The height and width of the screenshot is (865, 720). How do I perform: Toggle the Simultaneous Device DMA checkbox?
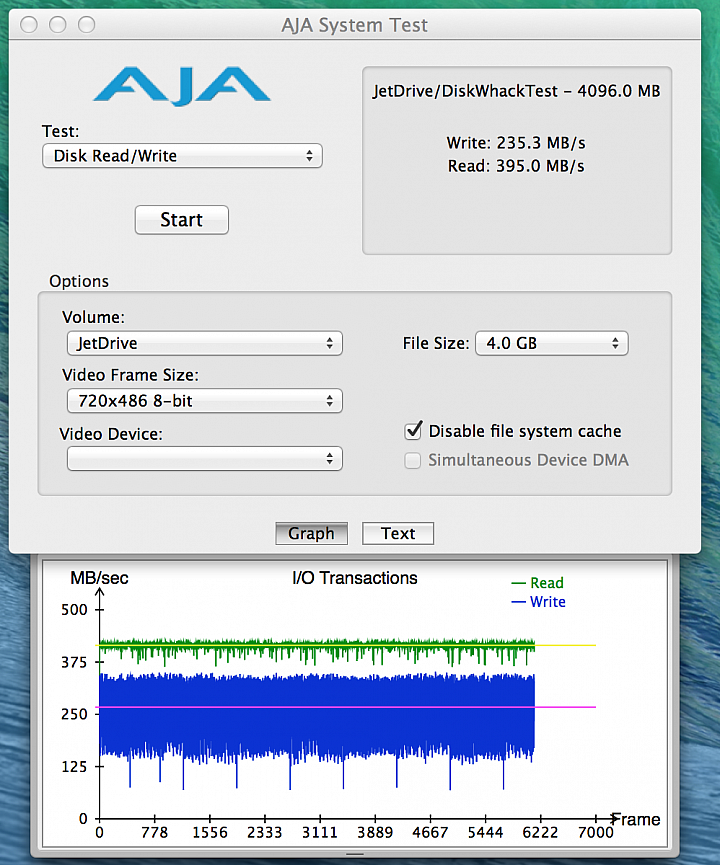(413, 460)
